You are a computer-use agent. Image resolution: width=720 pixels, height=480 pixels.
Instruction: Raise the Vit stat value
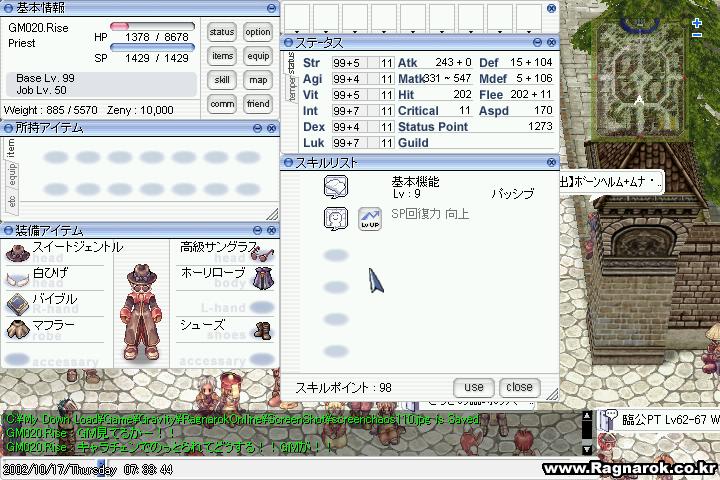(x=372, y=95)
